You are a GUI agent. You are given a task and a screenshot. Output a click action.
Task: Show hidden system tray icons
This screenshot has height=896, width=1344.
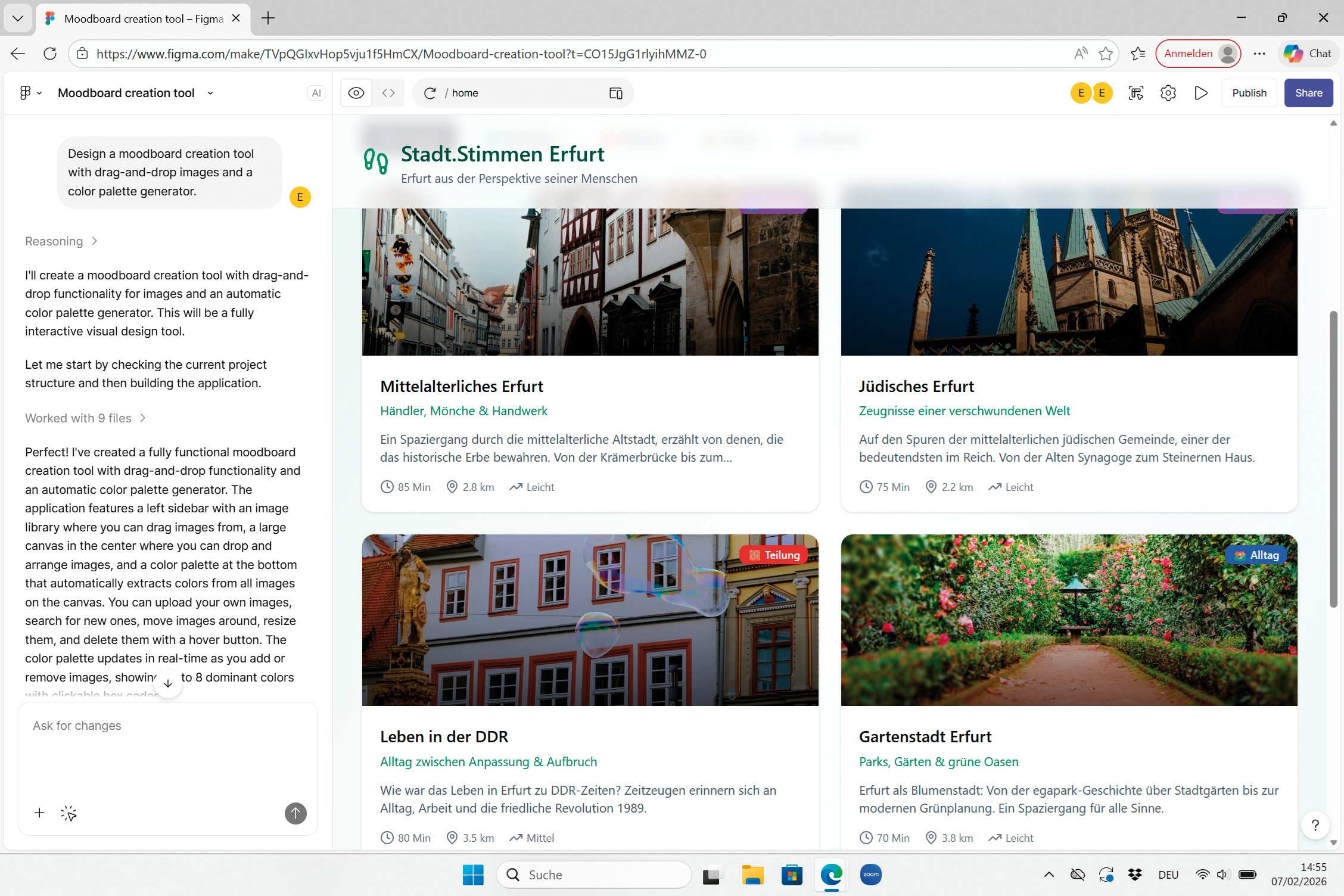pos(1049,875)
